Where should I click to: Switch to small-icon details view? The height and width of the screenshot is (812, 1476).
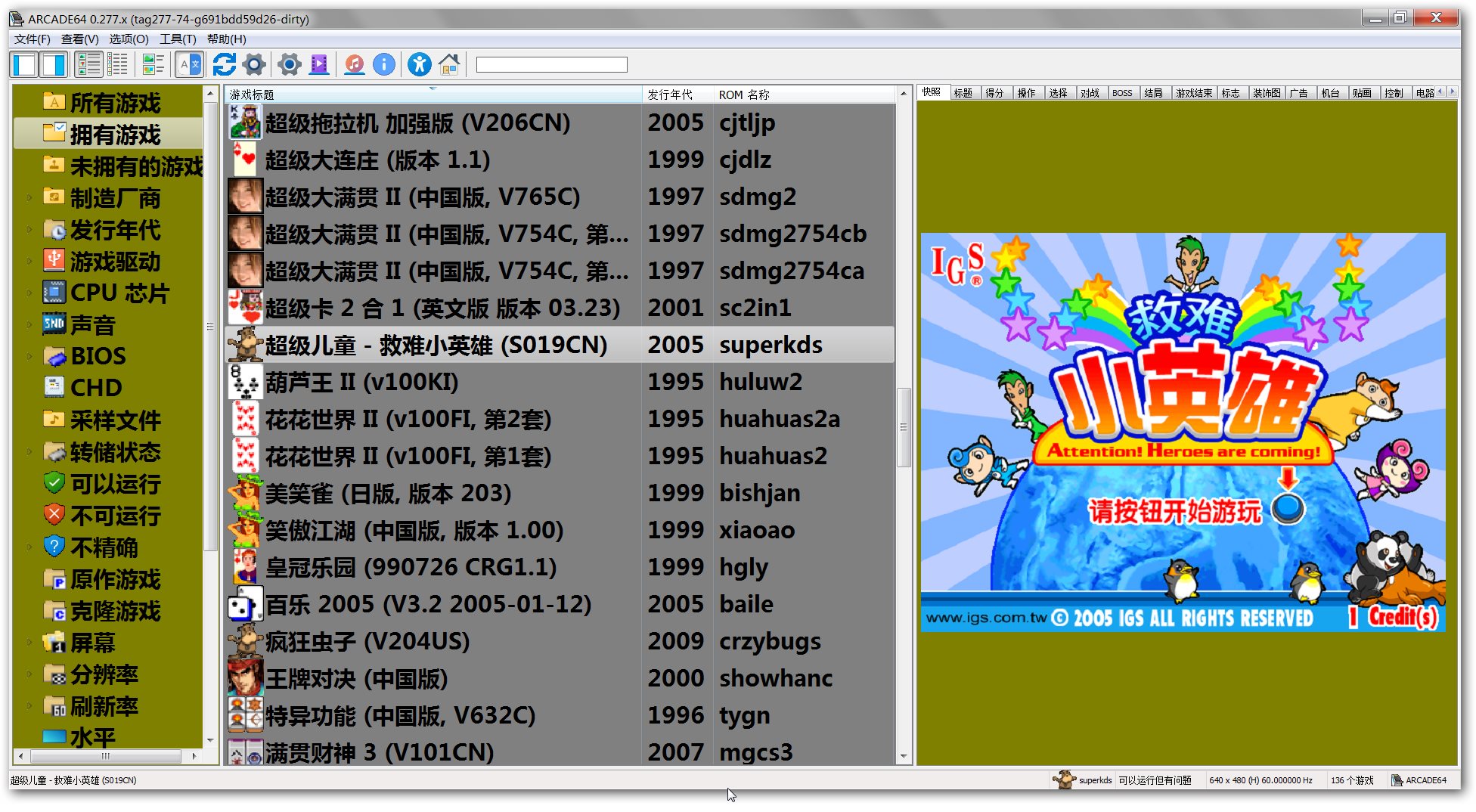(118, 65)
